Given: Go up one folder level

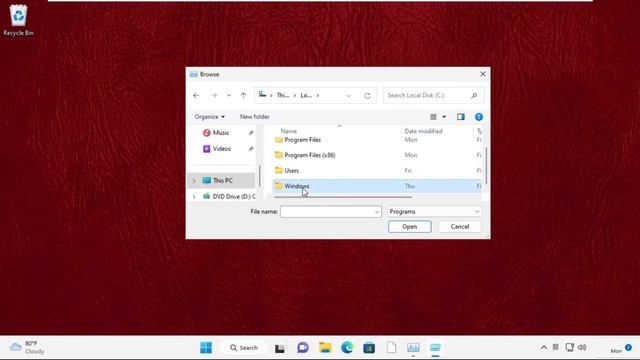Looking at the screenshot, I should pos(244,95).
